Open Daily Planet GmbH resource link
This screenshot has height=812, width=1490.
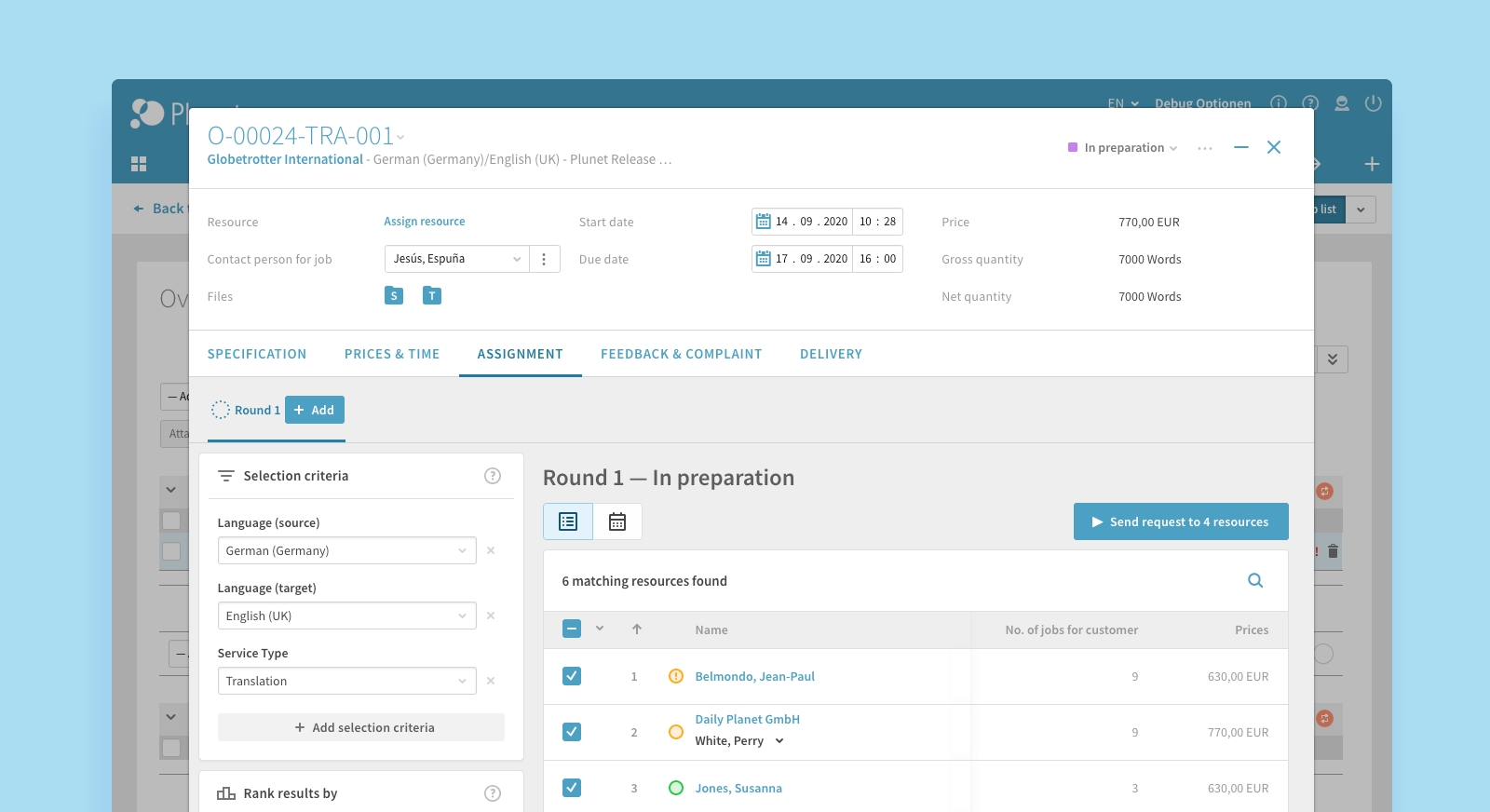748,719
